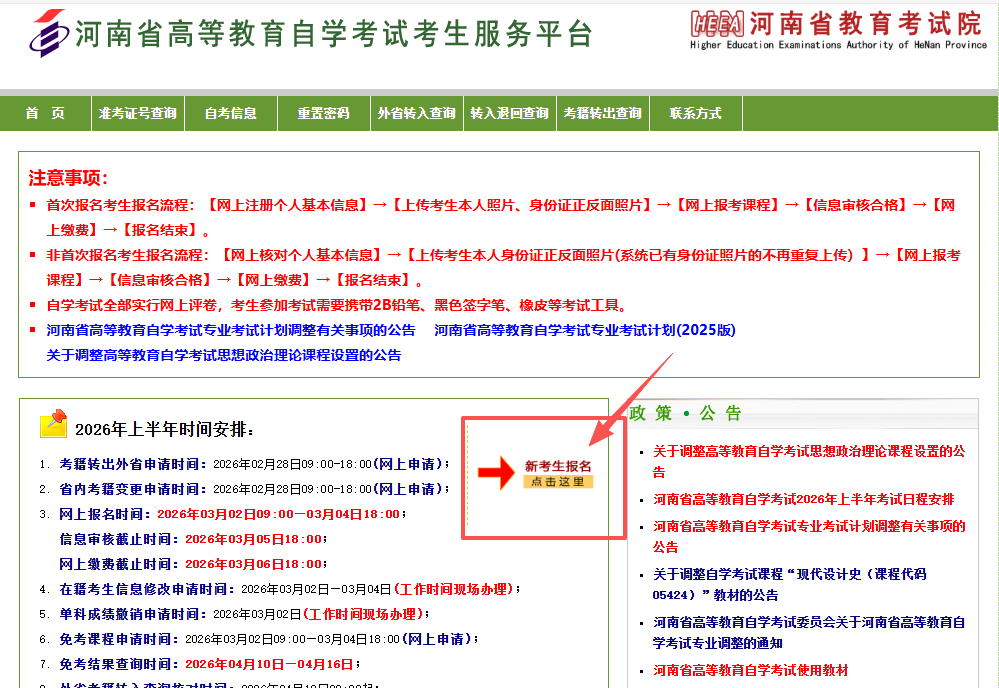Go to 重置密码 in navigation bar
The image size is (999, 688).
(324, 113)
